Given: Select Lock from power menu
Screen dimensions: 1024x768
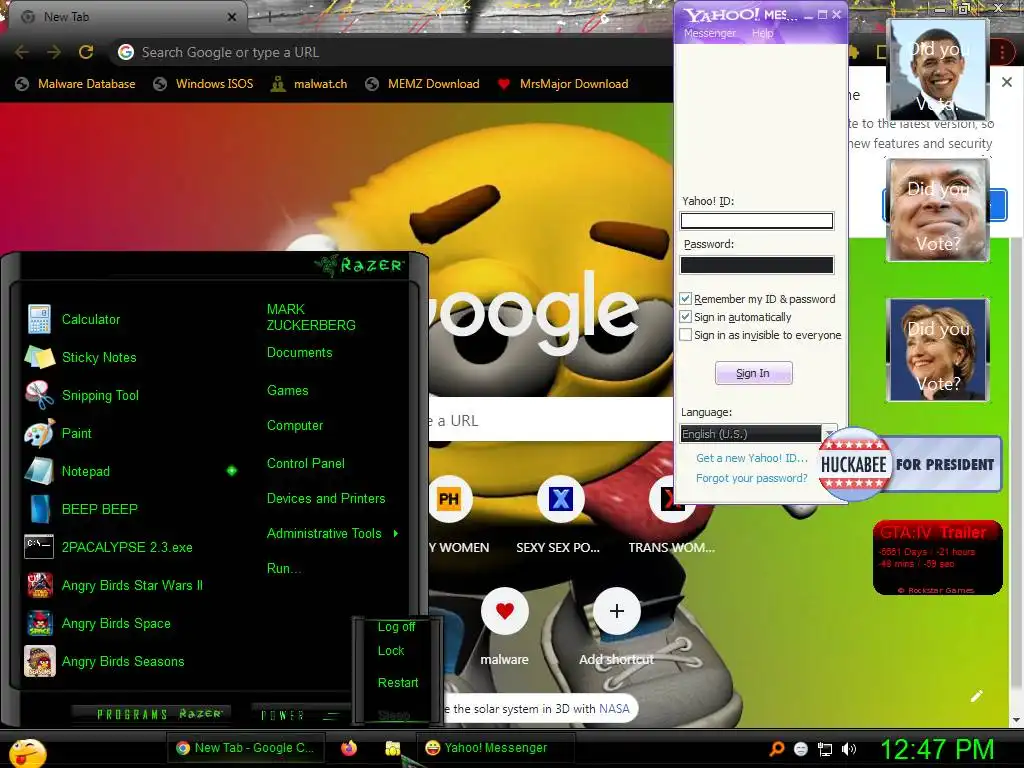Looking at the screenshot, I should coord(391,650).
